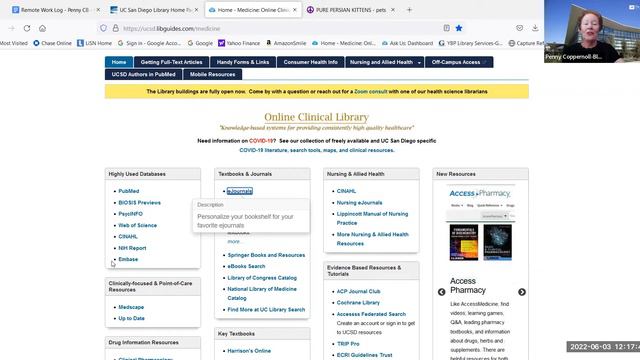Open Springer Books and Resources link
This screenshot has height=360, width=640.
click(266, 255)
